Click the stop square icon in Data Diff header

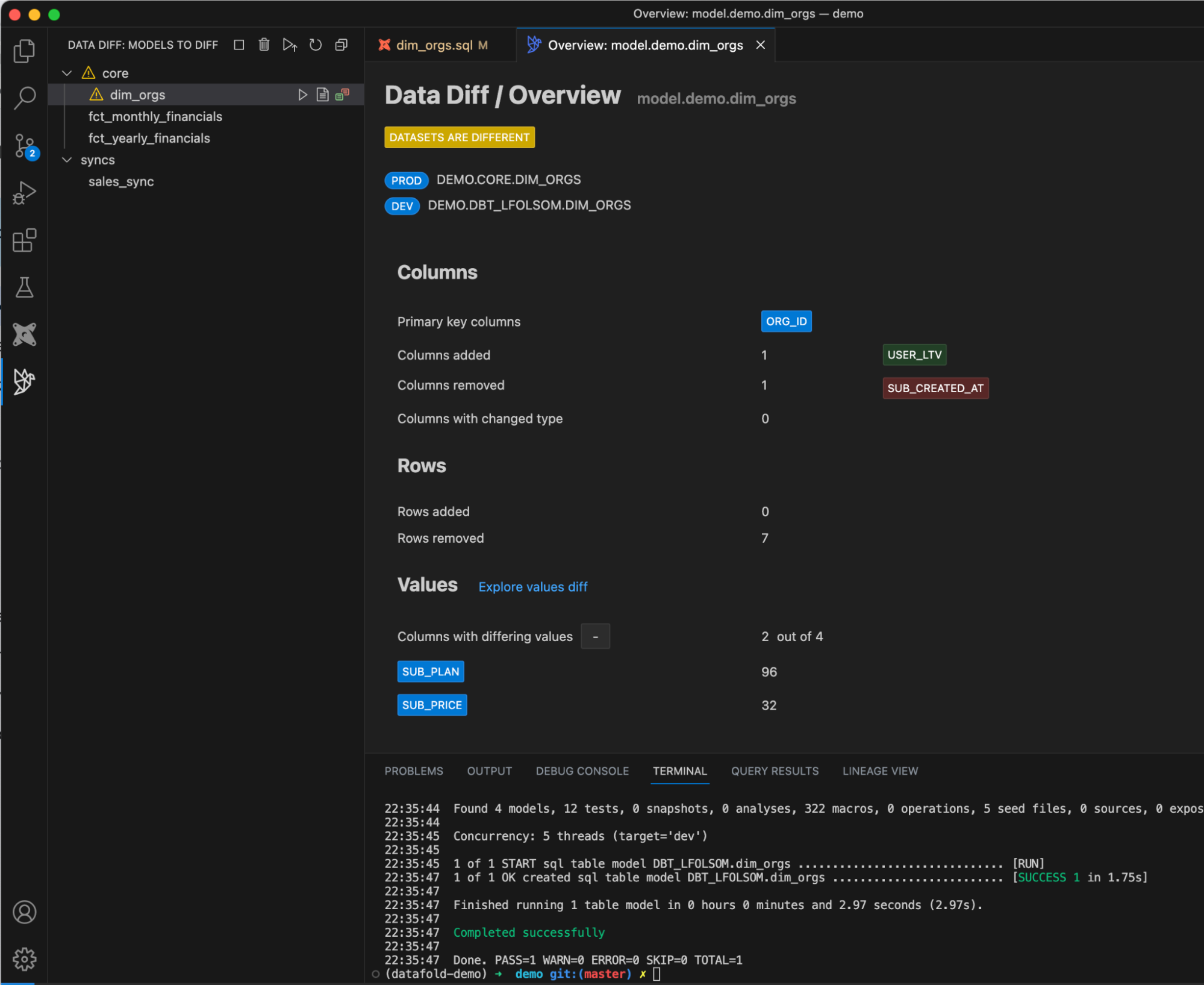239,45
